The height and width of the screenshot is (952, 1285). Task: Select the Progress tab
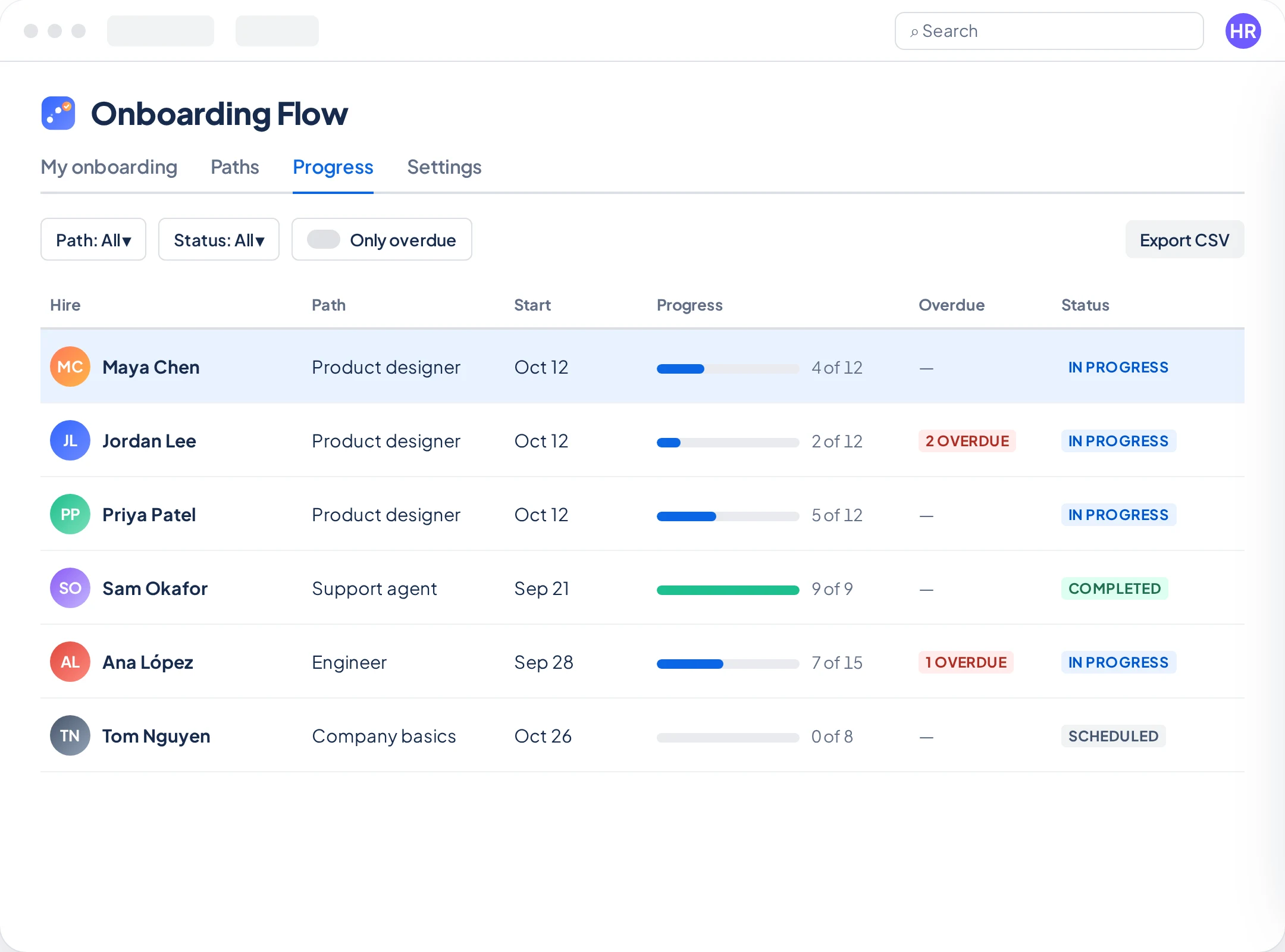click(x=333, y=167)
